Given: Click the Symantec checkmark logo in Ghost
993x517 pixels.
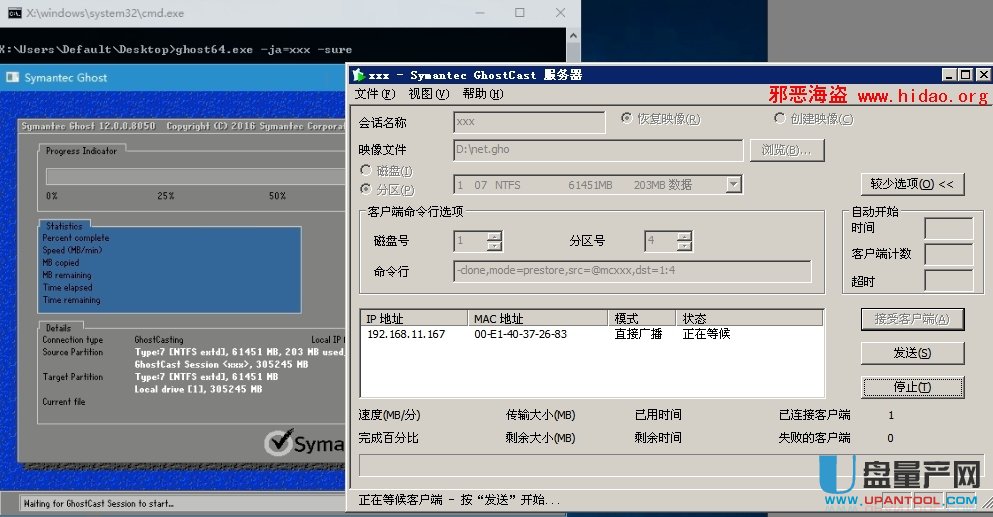Looking at the screenshot, I should (278, 442).
